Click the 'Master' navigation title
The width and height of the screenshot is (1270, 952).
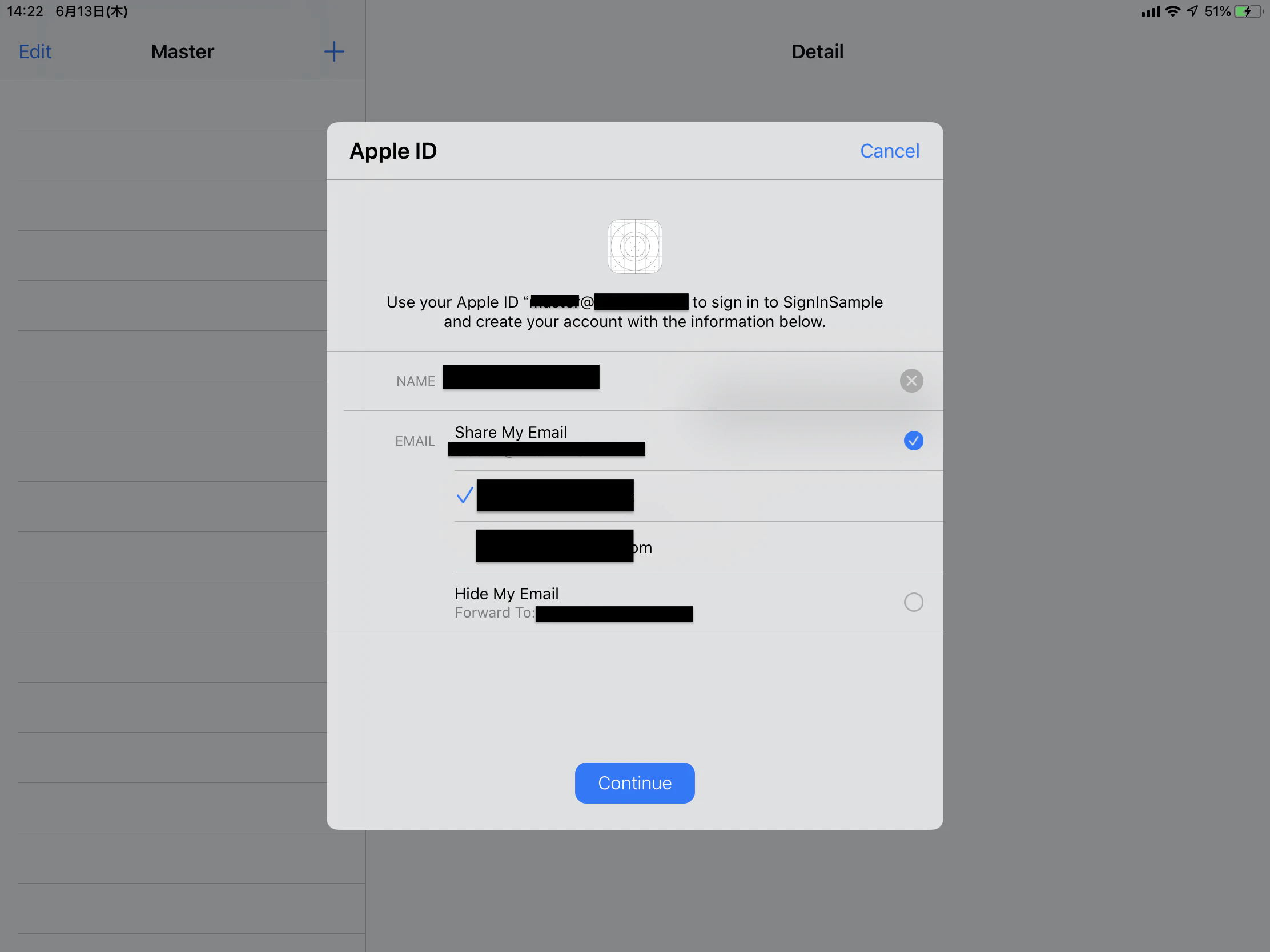(183, 51)
